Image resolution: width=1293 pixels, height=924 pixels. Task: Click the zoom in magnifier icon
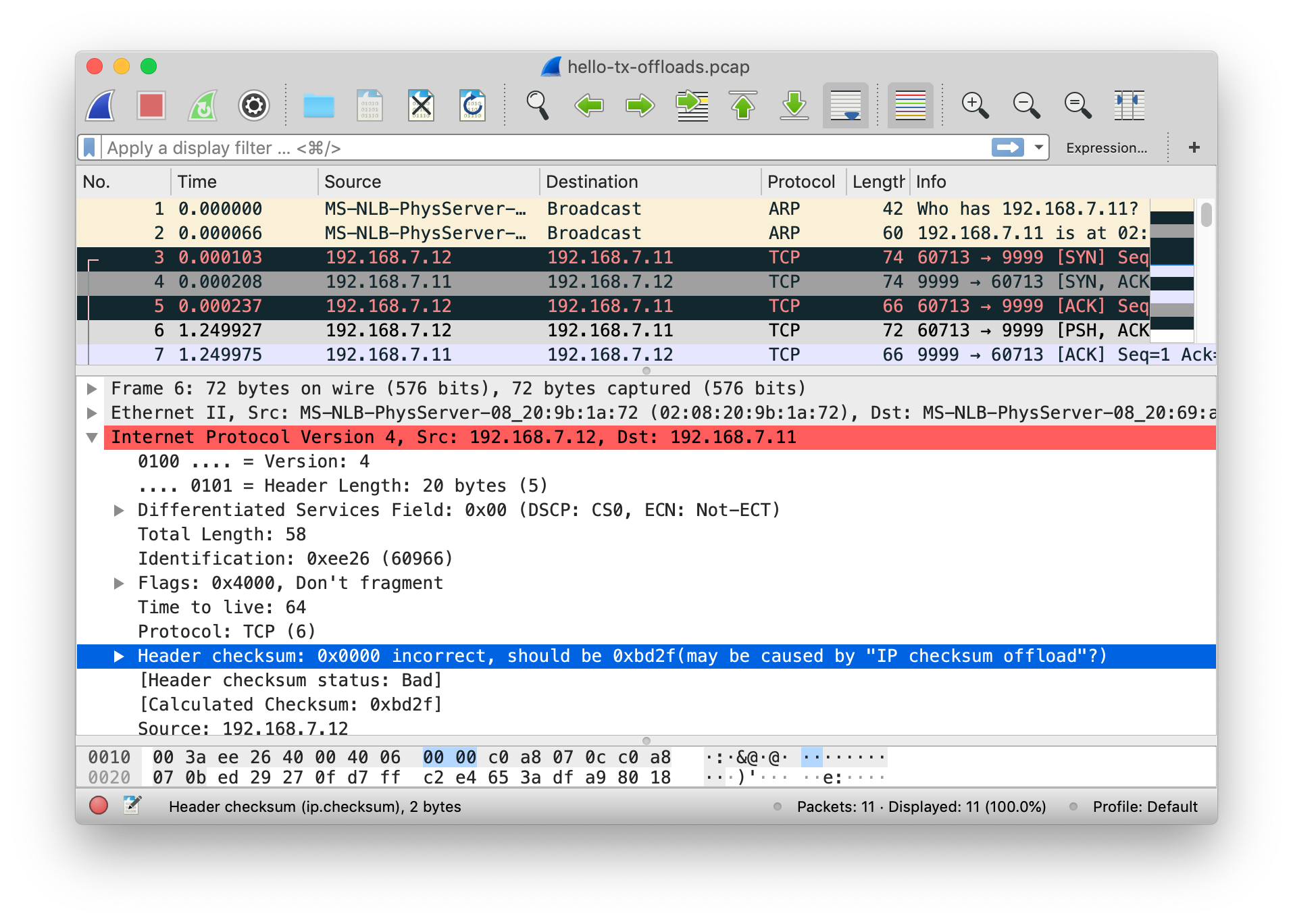coord(974,105)
